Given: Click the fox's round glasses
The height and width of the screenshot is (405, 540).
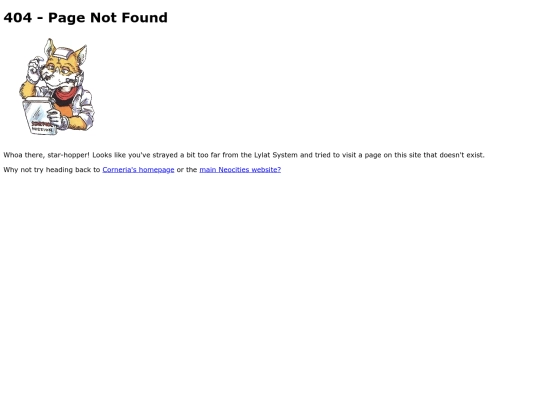Looking at the screenshot, I should pyautogui.click(x=59, y=70).
